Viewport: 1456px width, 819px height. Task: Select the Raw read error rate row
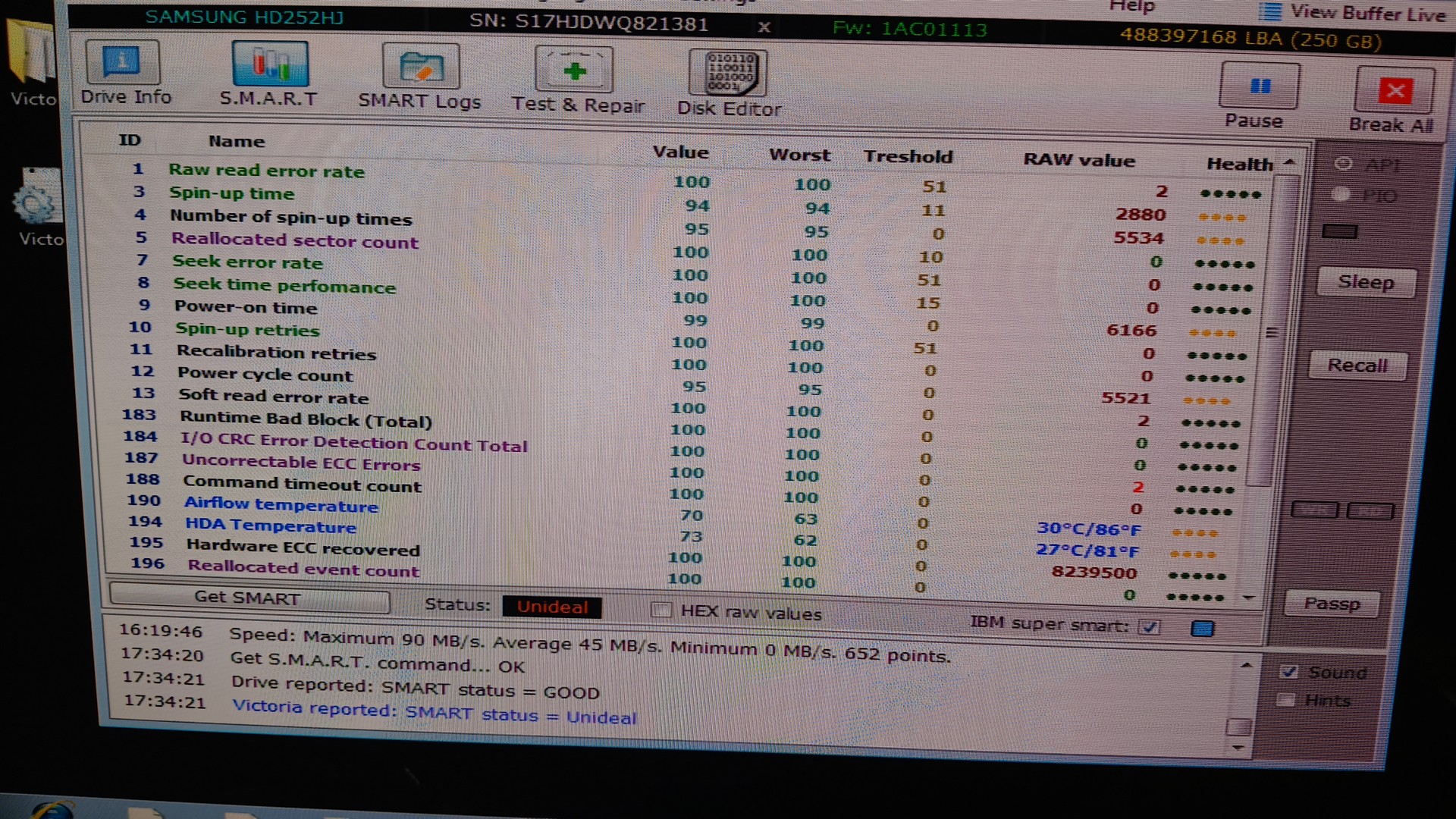pos(696,181)
